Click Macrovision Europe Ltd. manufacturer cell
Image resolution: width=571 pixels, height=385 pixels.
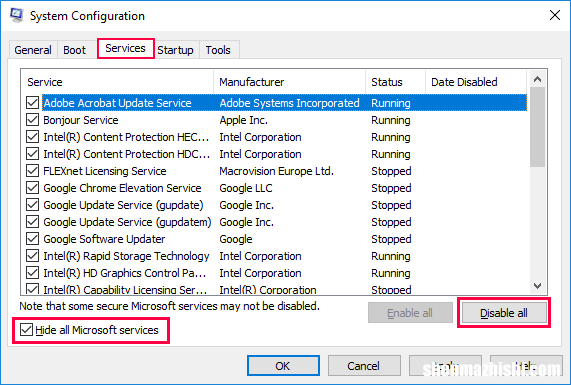(276, 171)
